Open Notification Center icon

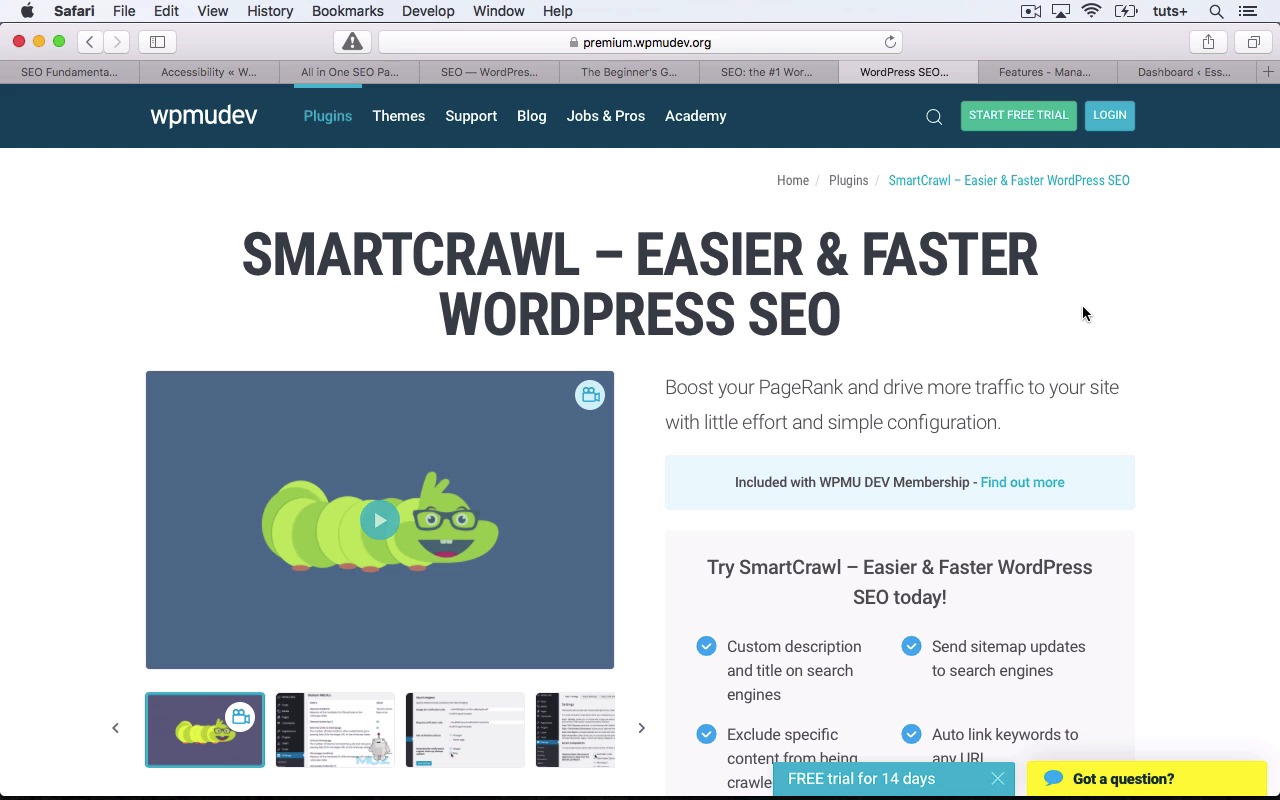pyautogui.click(x=1247, y=11)
